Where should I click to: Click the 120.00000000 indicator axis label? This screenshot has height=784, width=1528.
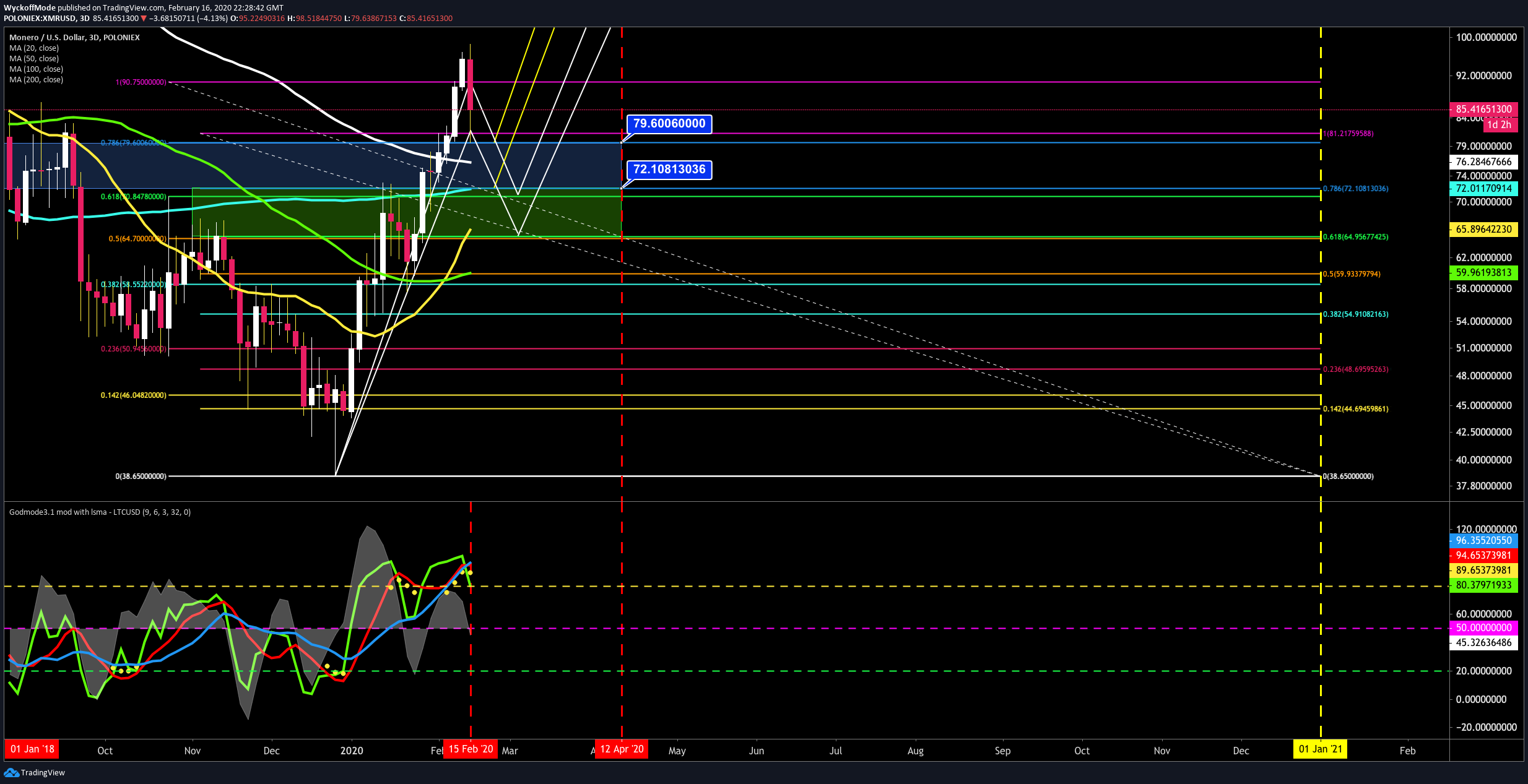coord(1486,529)
